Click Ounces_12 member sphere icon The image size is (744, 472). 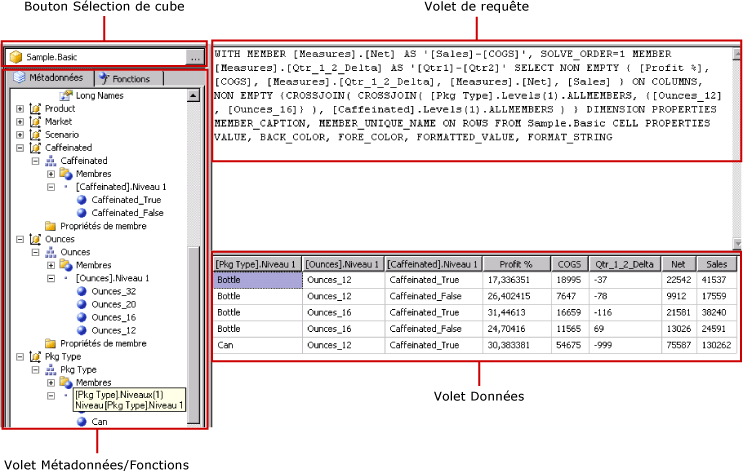click(82, 330)
